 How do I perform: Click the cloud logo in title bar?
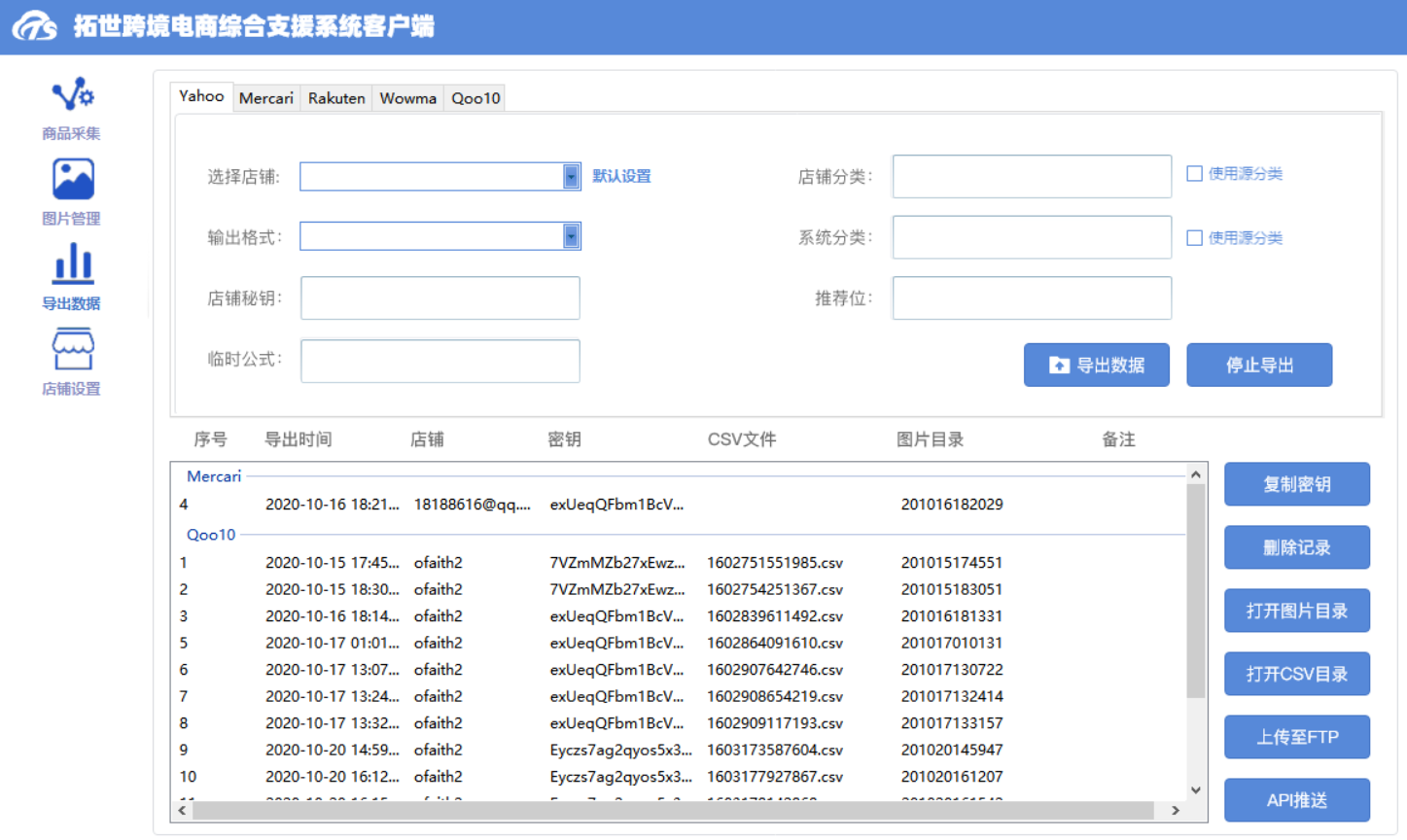coord(35,26)
